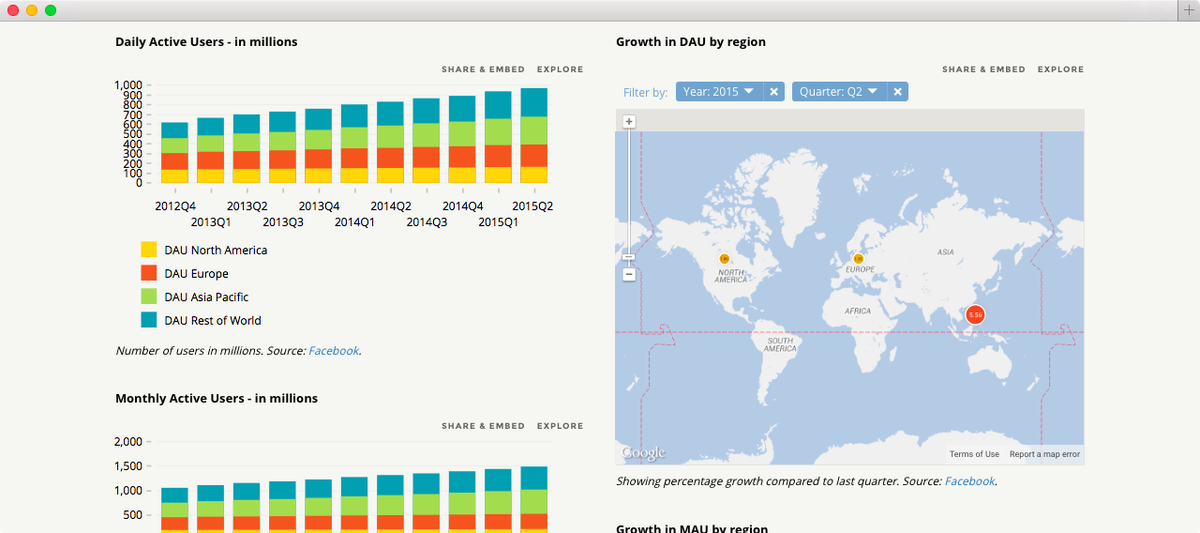Image resolution: width=1200 pixels, height=533 pixels.
Task: Click the 2012Q4 bar in DAU chart
Action: (175, 152)
